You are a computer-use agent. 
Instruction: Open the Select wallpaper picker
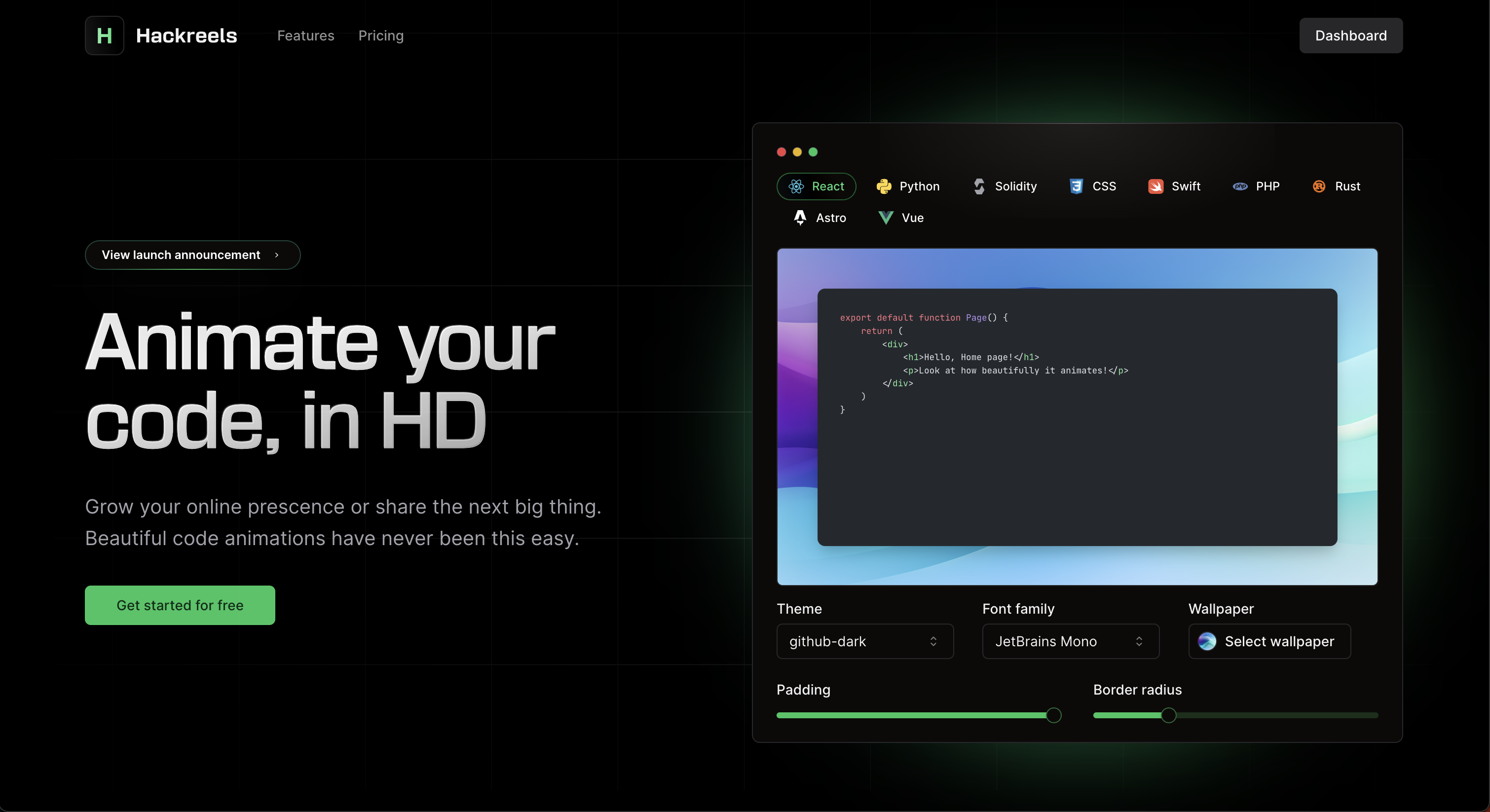[1269, 641]
